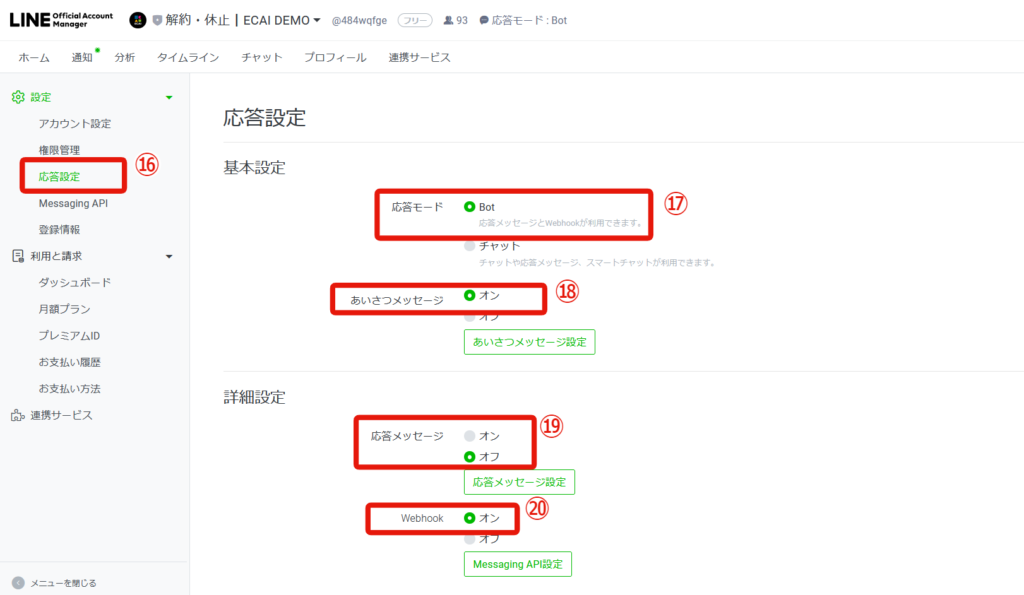This screenshot has height=595, width=1024.
Task: Collapse the 利用と請求 sidebar section arrow
Action: (169, 257)
